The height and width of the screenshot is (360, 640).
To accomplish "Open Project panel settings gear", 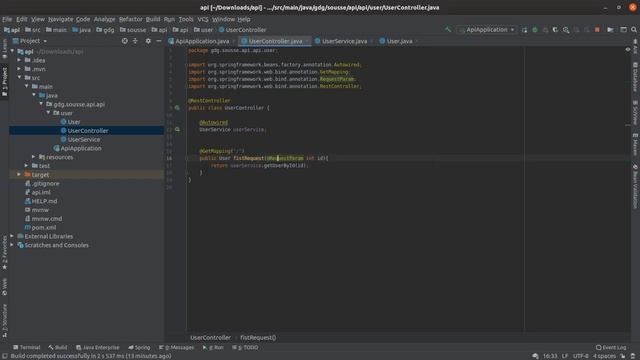I will (x=148, y=41).
